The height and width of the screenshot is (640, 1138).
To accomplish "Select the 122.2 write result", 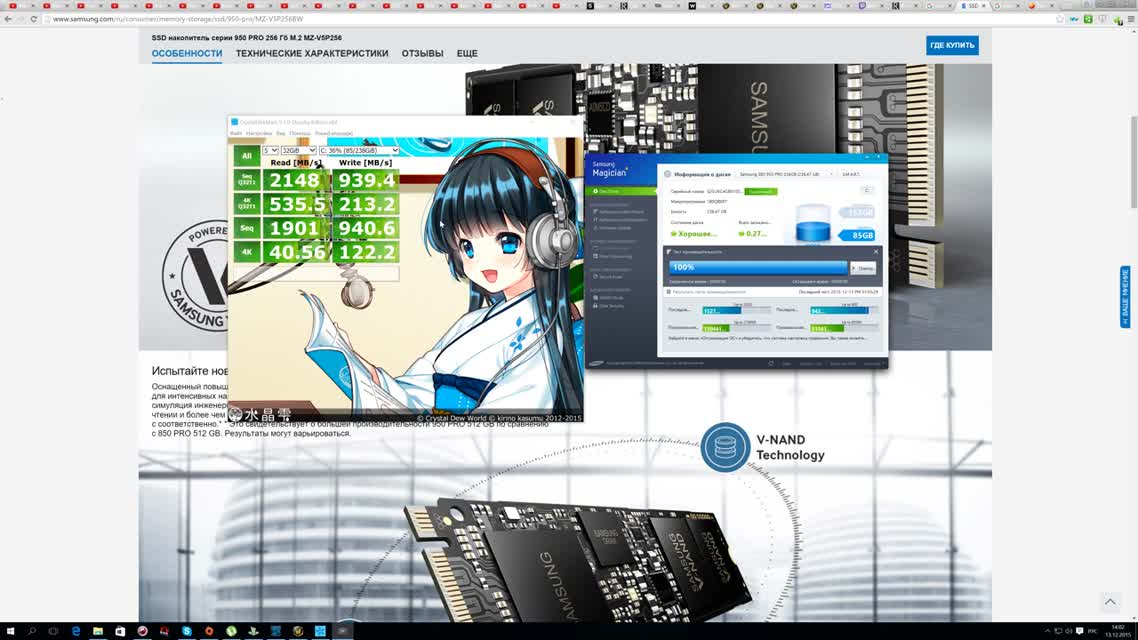I will [x=365, y=252].
